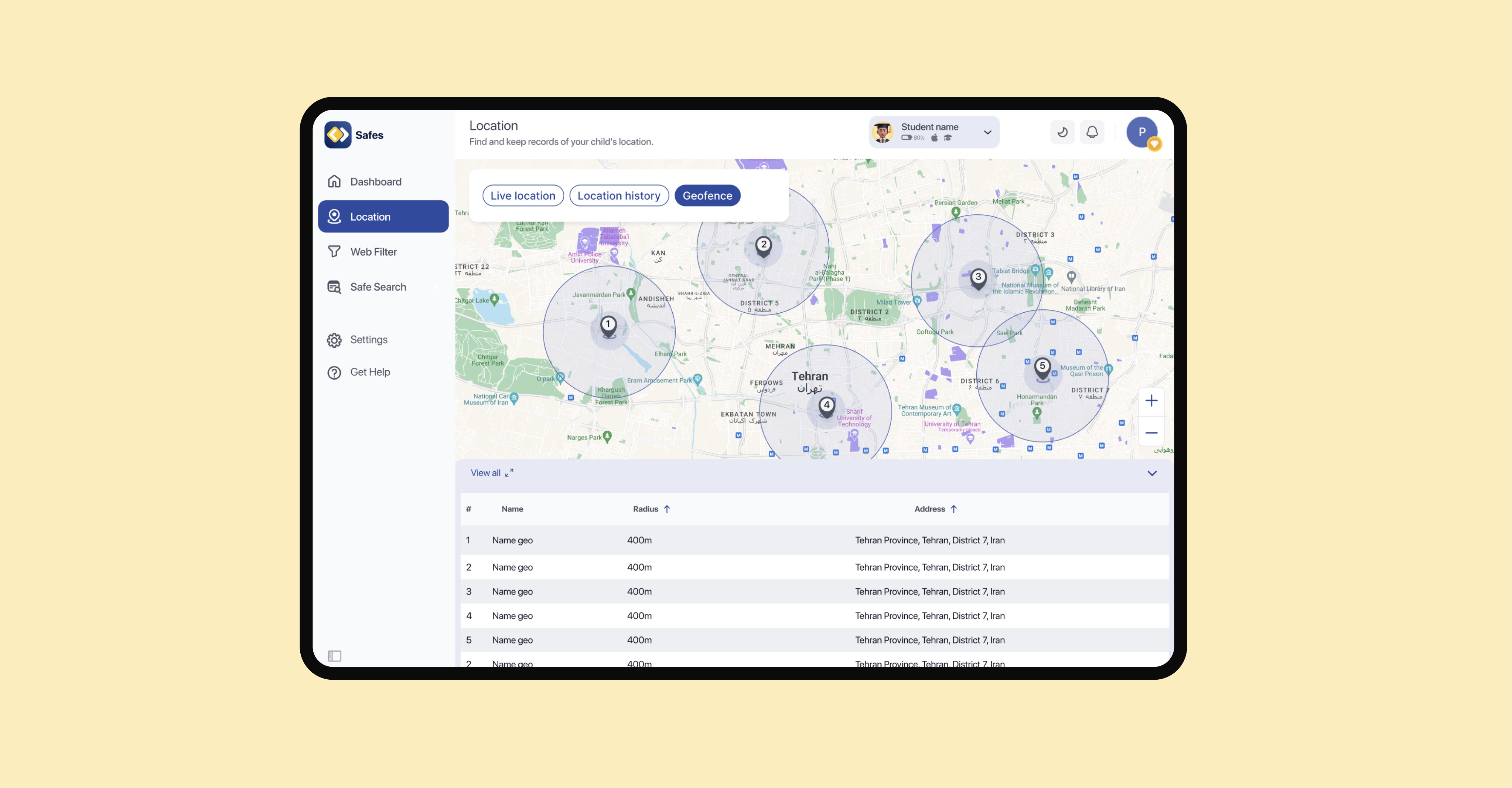Image resolution: width=1512 pixels, height=788 pixels.
Task: Click the Dashboard home icon
Action: click(334, 181)
